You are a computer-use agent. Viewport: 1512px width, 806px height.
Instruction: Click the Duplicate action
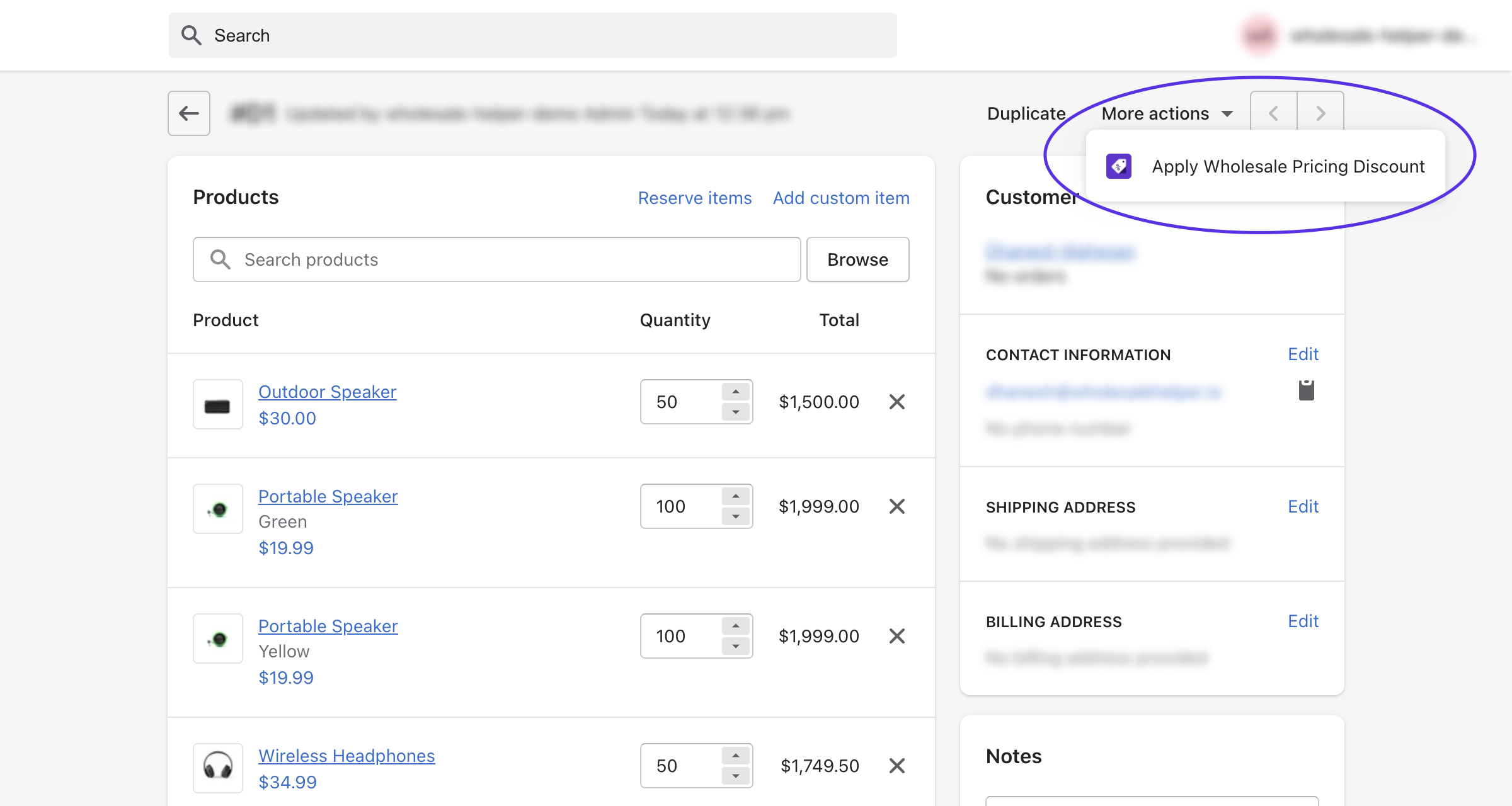pos(1026,113)
